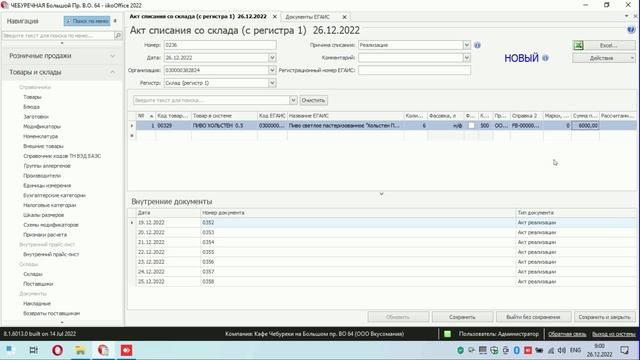Open the Регистр dropdown
Image resolution: width=640 pixels, height=360 pixels.
(272, 83)
